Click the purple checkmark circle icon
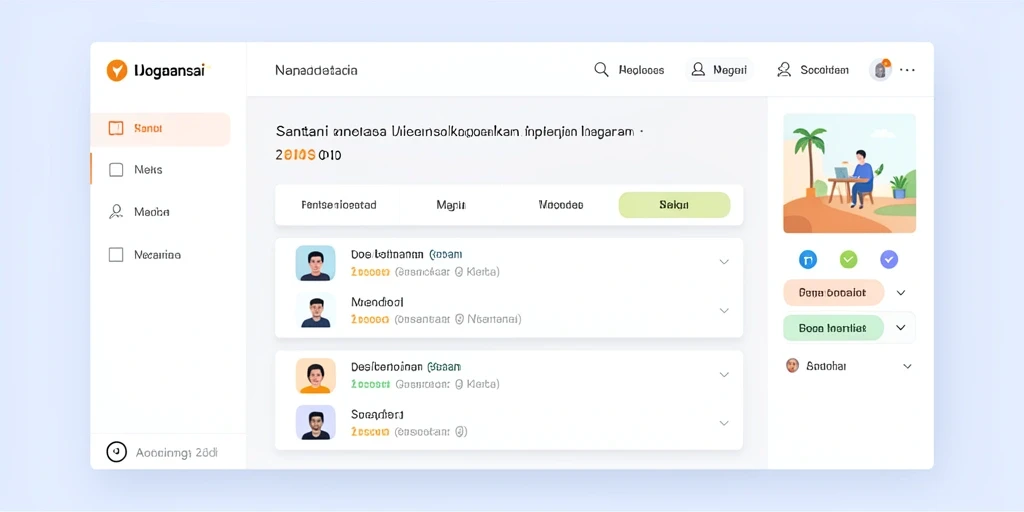The image size is (1024, 512). [x=889, y=260]
